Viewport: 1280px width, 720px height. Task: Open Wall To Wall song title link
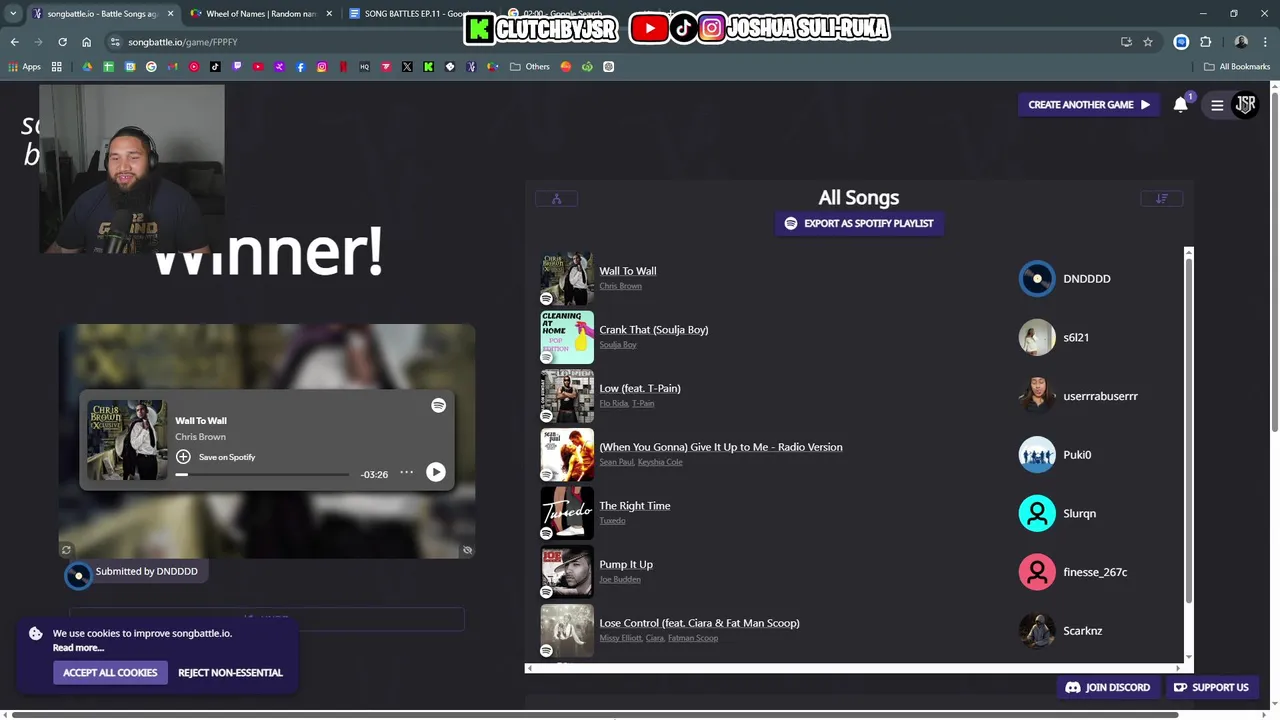coord(628,271)
